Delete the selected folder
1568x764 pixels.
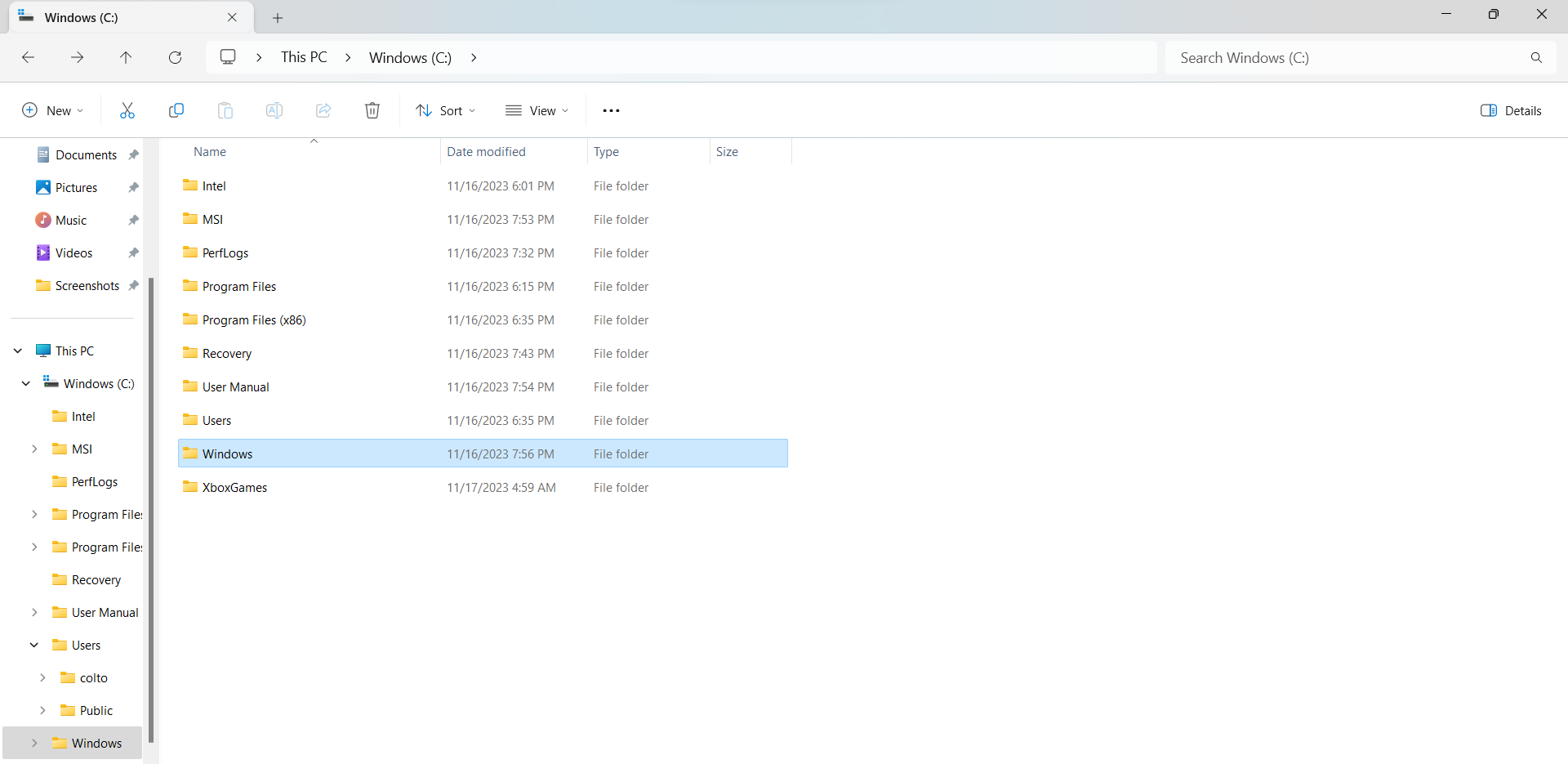click(x=372, y=110)
